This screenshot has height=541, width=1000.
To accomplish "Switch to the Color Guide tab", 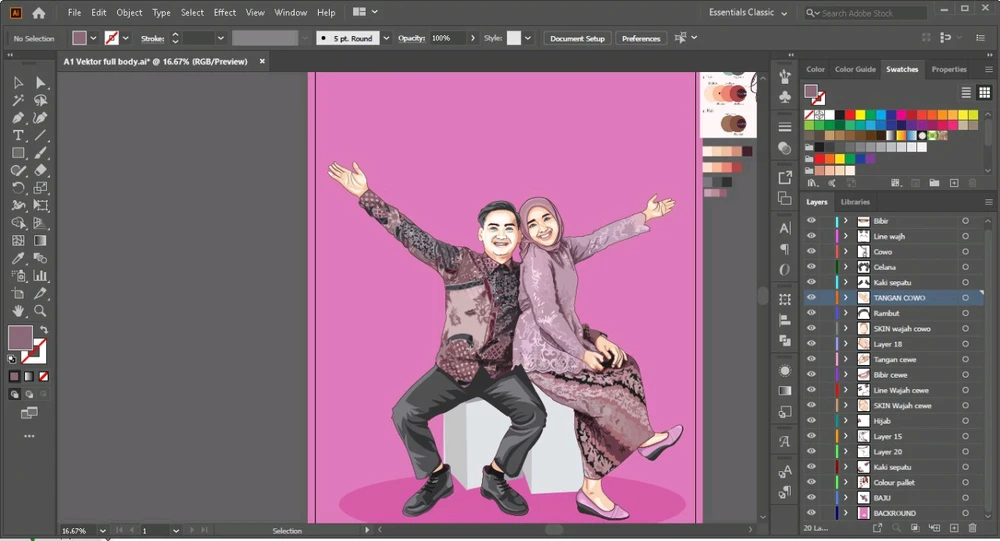I will tap(855, 69).
